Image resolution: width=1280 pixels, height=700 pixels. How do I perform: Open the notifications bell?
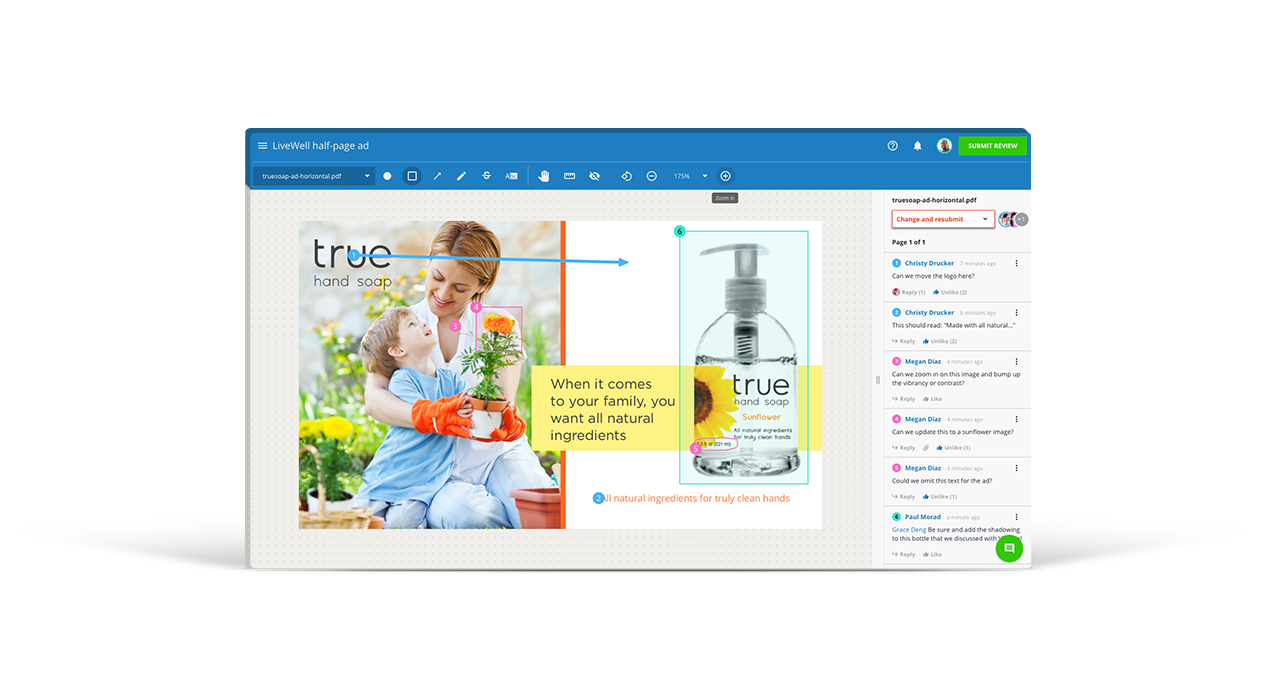click(x=918, y=146)
